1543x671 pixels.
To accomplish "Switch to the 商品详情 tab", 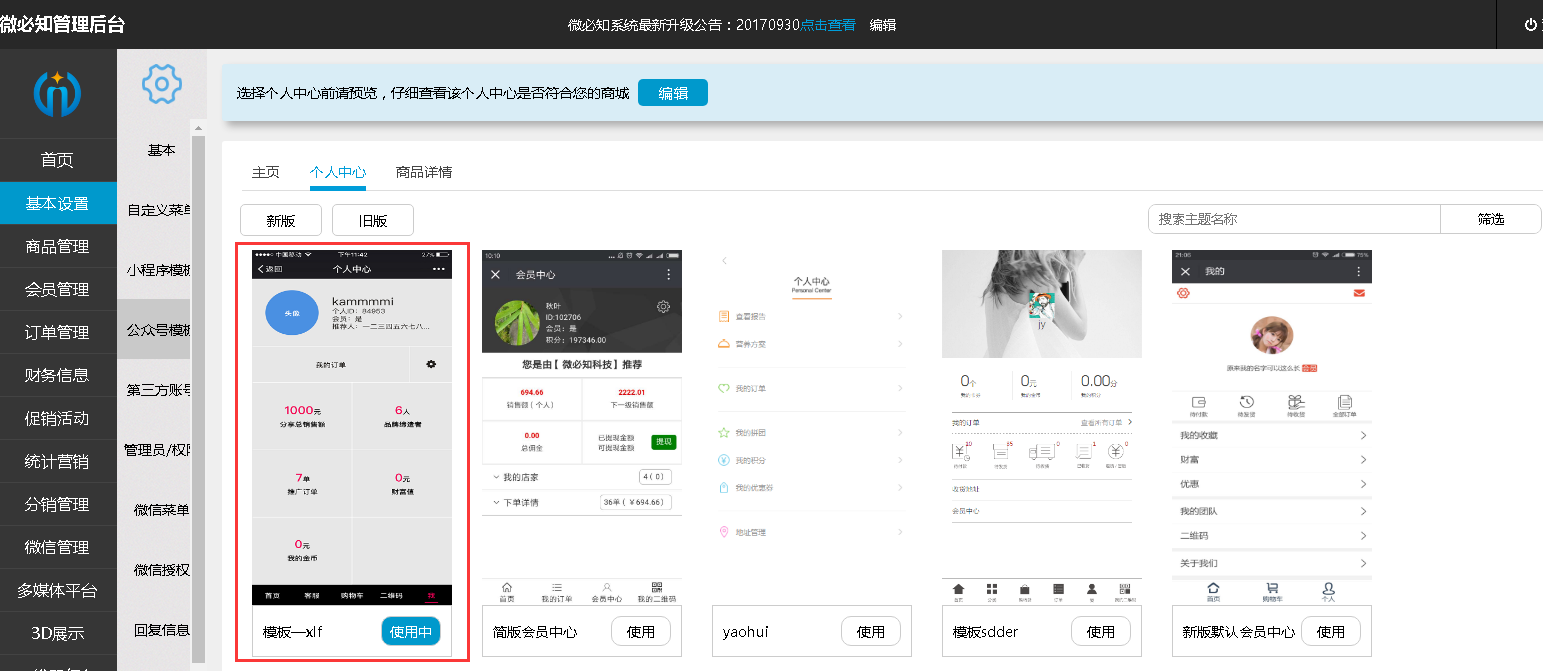I will [x=424, y=172].
